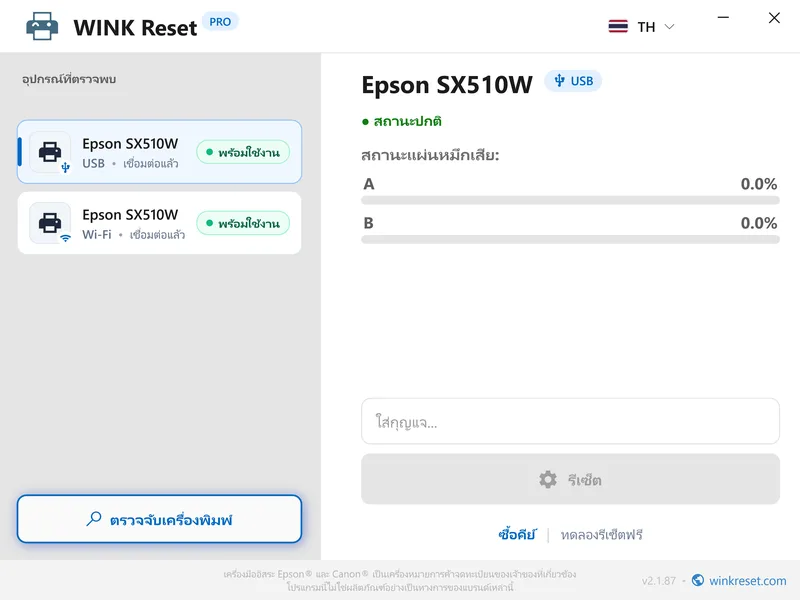Screen dimensions: 800x600
Task: Click the globe icon in the footer
Action: (x=698, y=581)
